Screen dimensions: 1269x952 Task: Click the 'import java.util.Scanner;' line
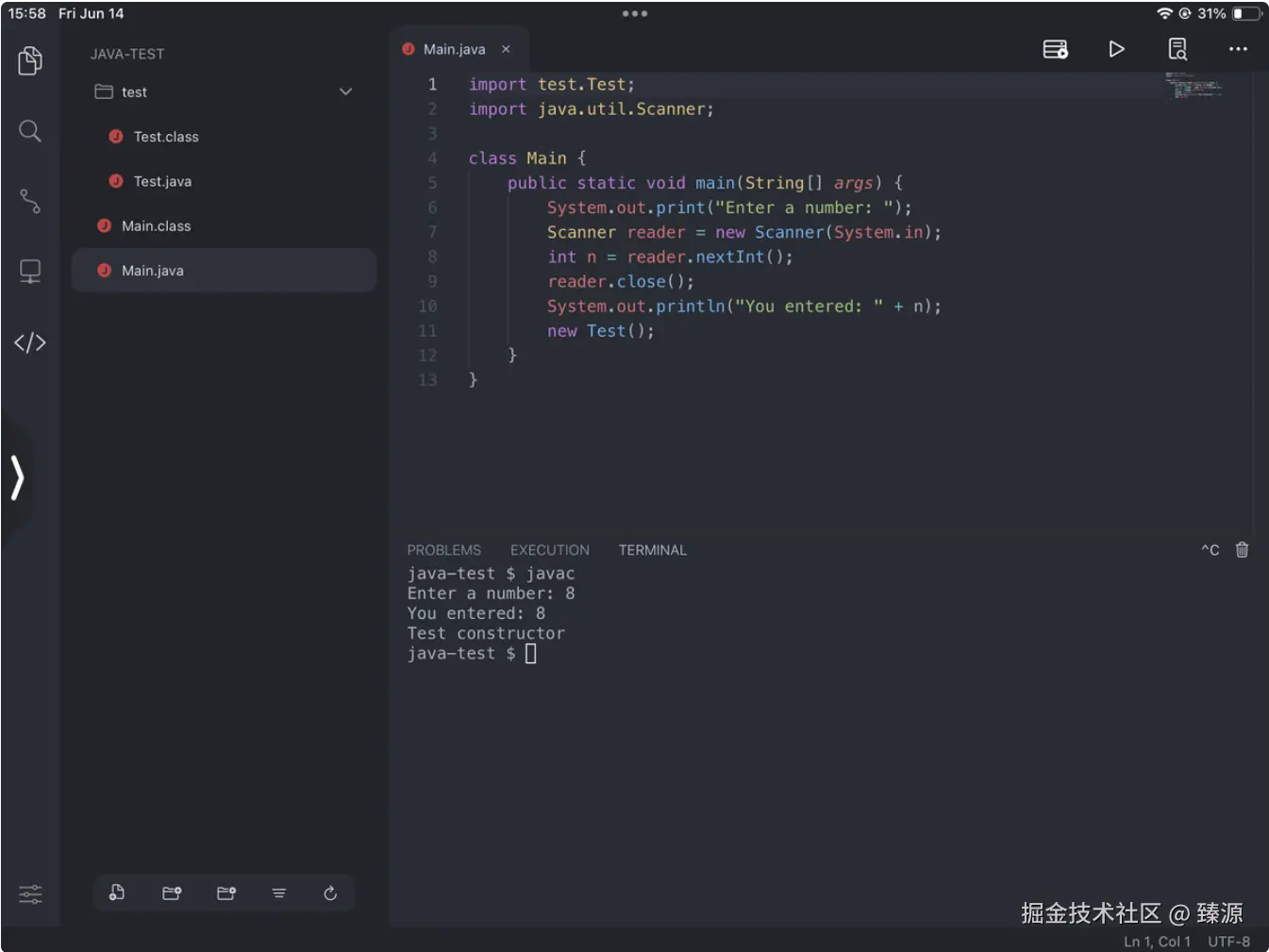click(x=592, y=109)
